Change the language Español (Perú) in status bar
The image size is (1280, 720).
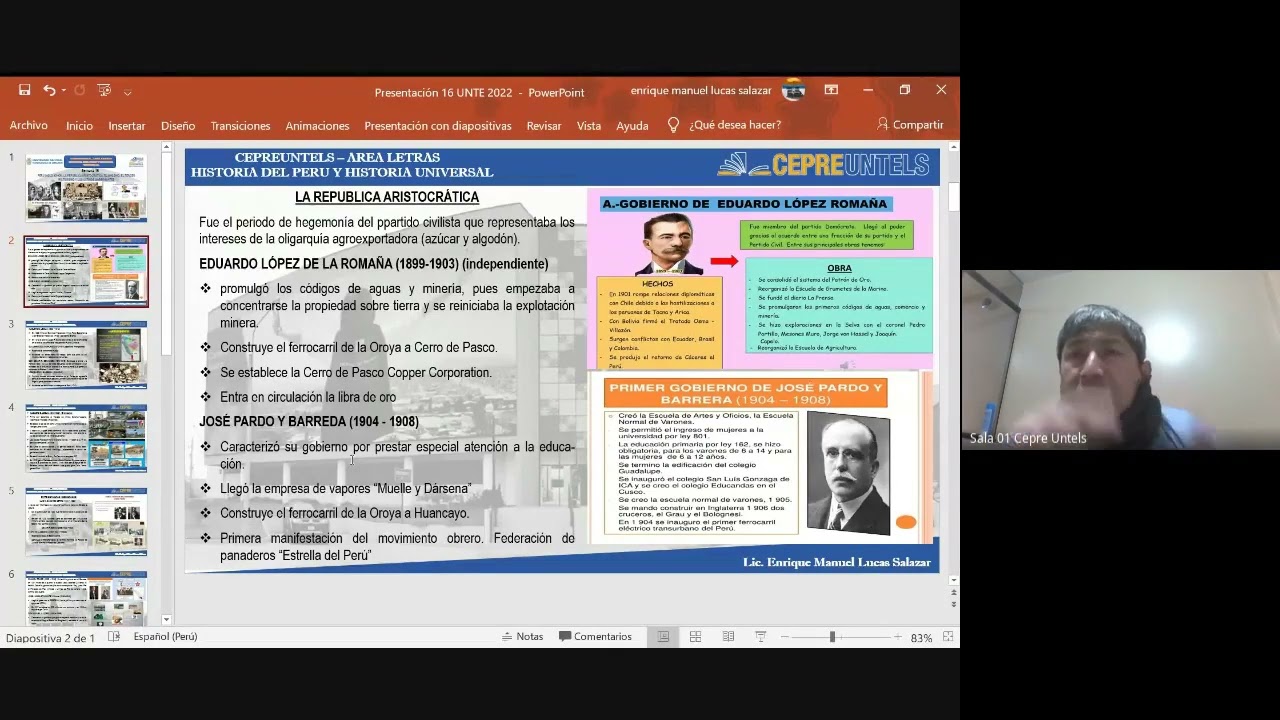165,637
